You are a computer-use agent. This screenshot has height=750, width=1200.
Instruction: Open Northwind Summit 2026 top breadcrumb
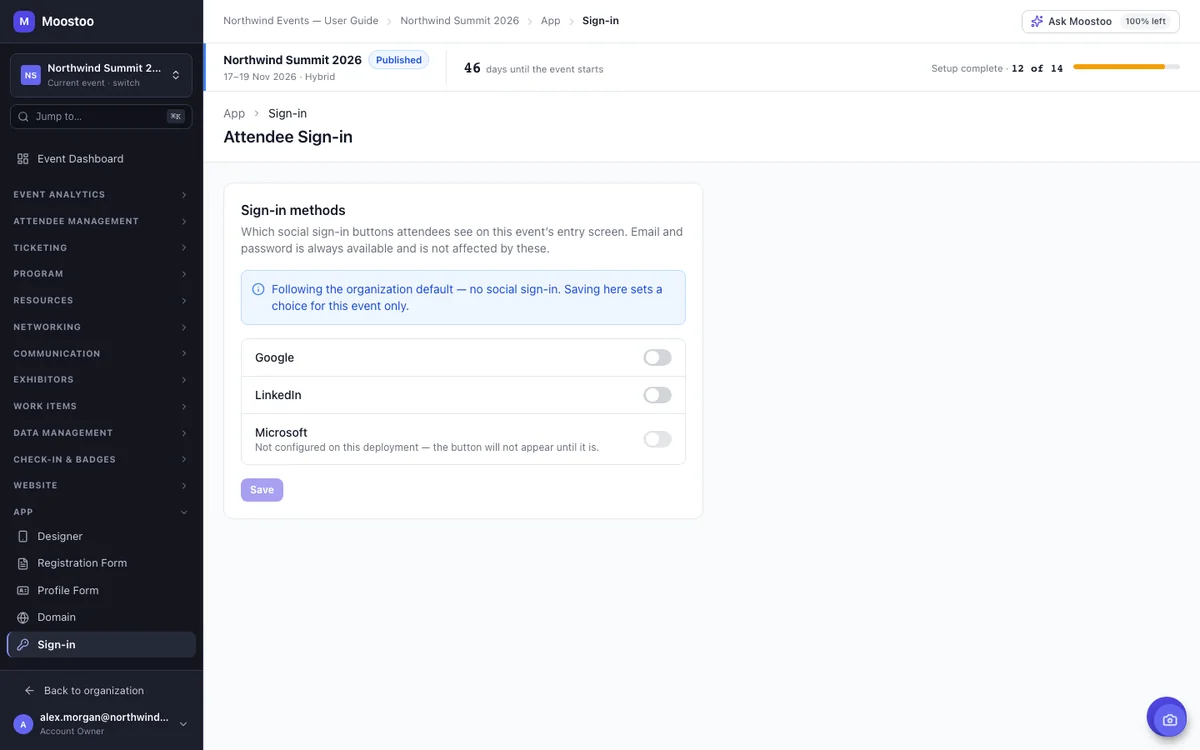coord(459,21)
